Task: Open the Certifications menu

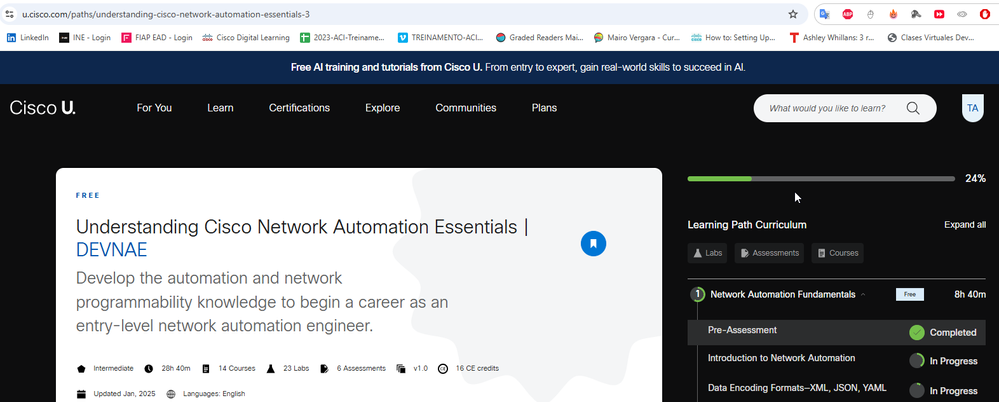Action: pyautogui.click(x=299, y=108)
